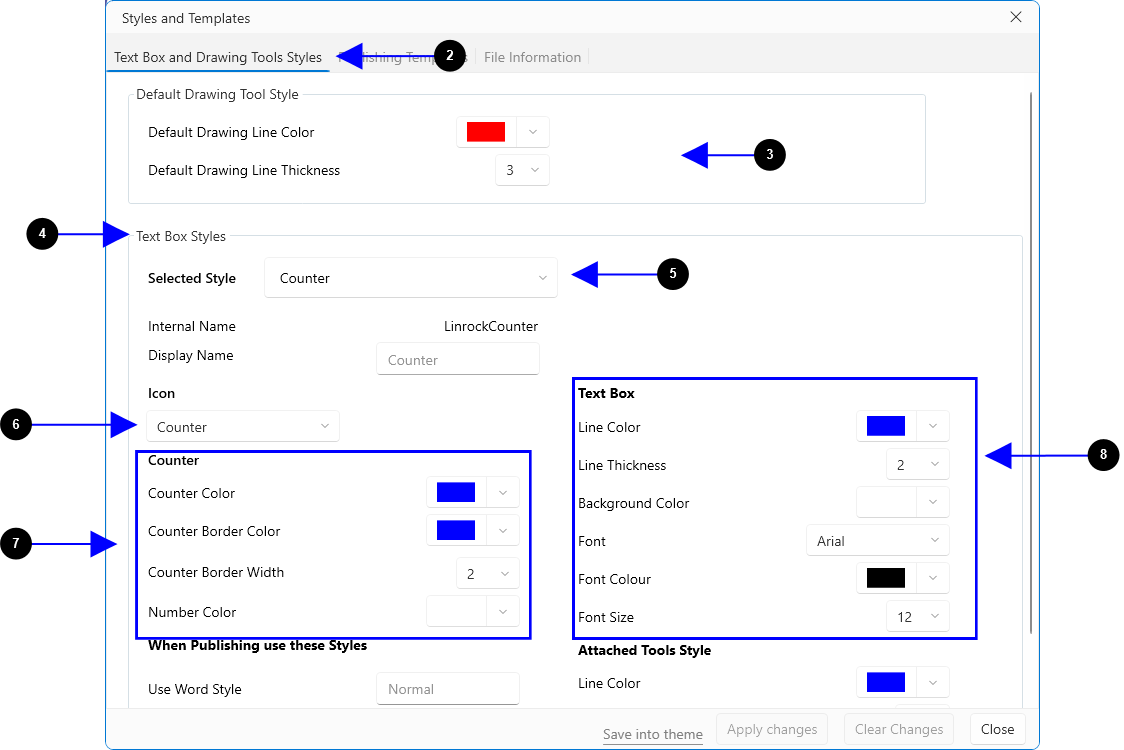Open the Icon Counter dropdown
The image size is (1124, 750).
pyautogui.click(x=243, y=427)
